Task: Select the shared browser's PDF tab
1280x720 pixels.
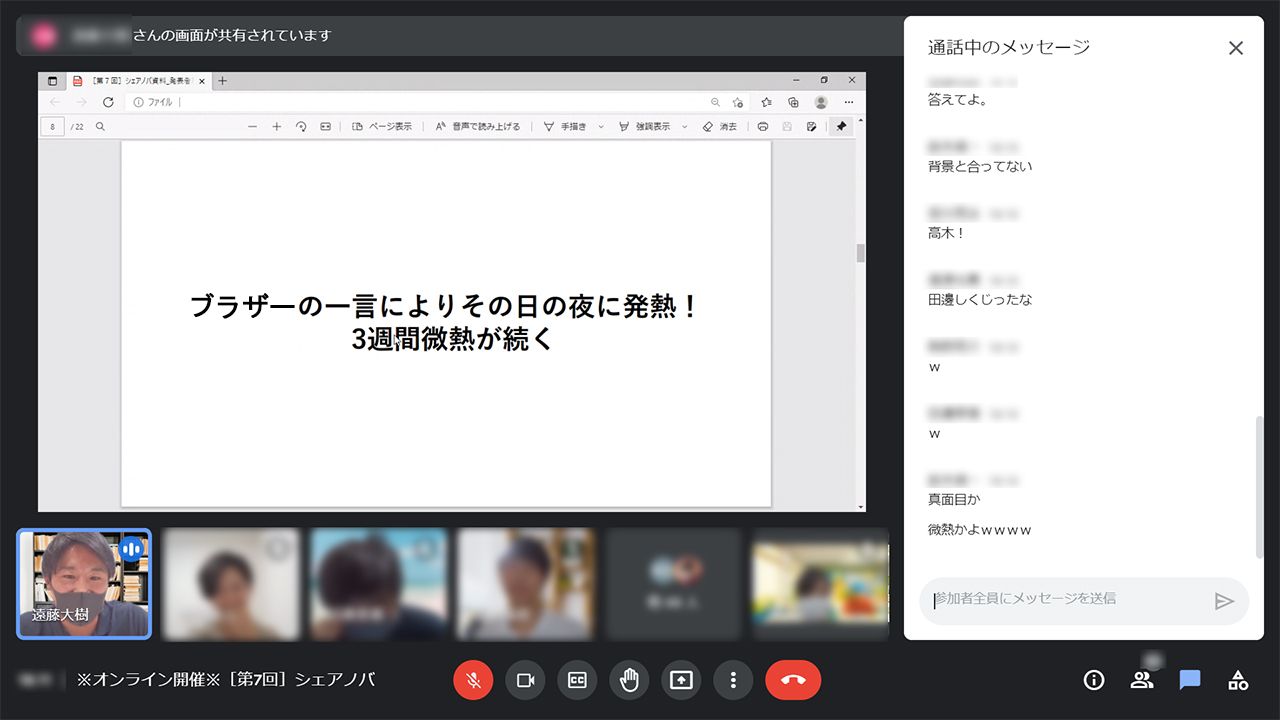Action: (x=137, y=81)
